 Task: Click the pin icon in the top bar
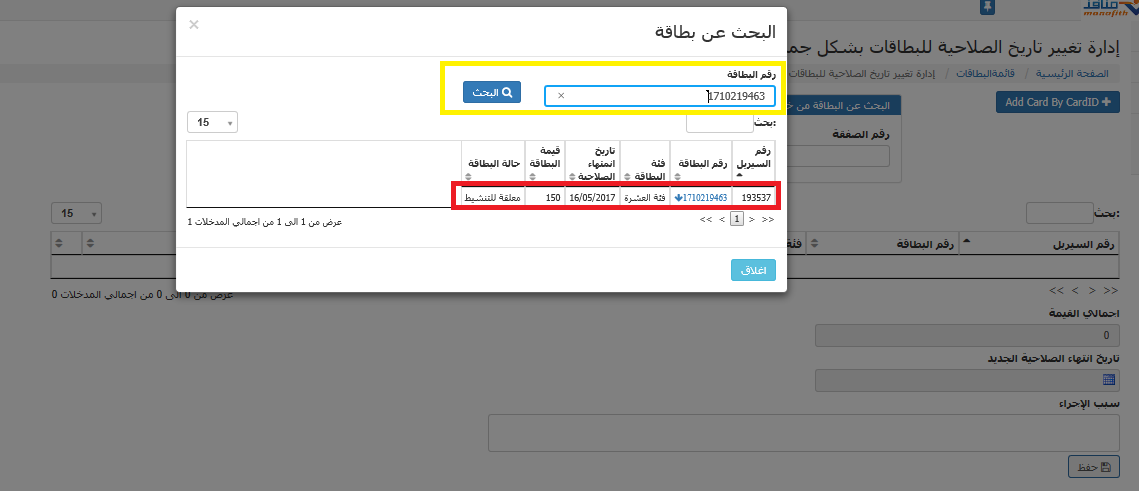987,7
